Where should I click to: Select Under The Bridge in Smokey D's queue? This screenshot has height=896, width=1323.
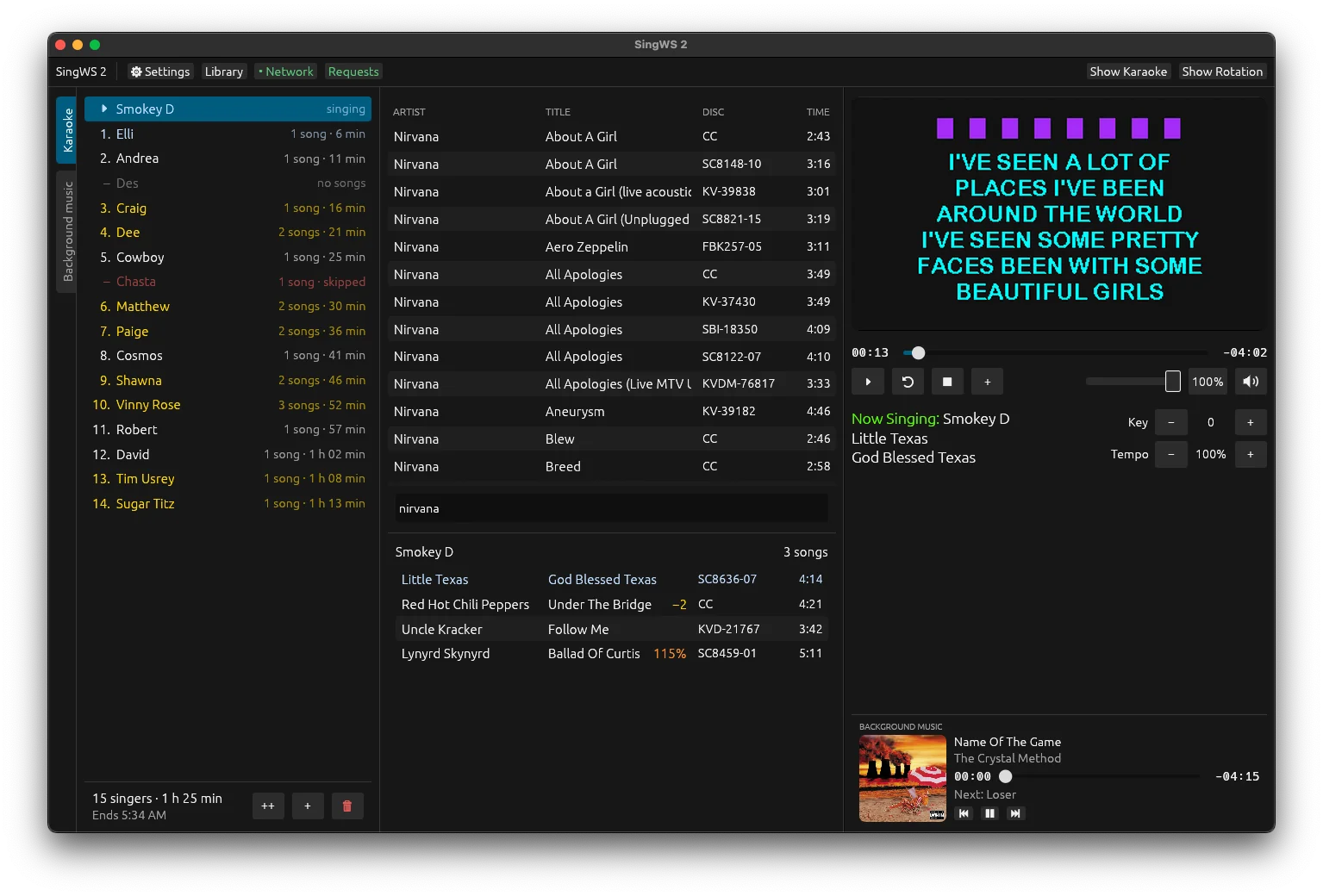pos(611,604)
